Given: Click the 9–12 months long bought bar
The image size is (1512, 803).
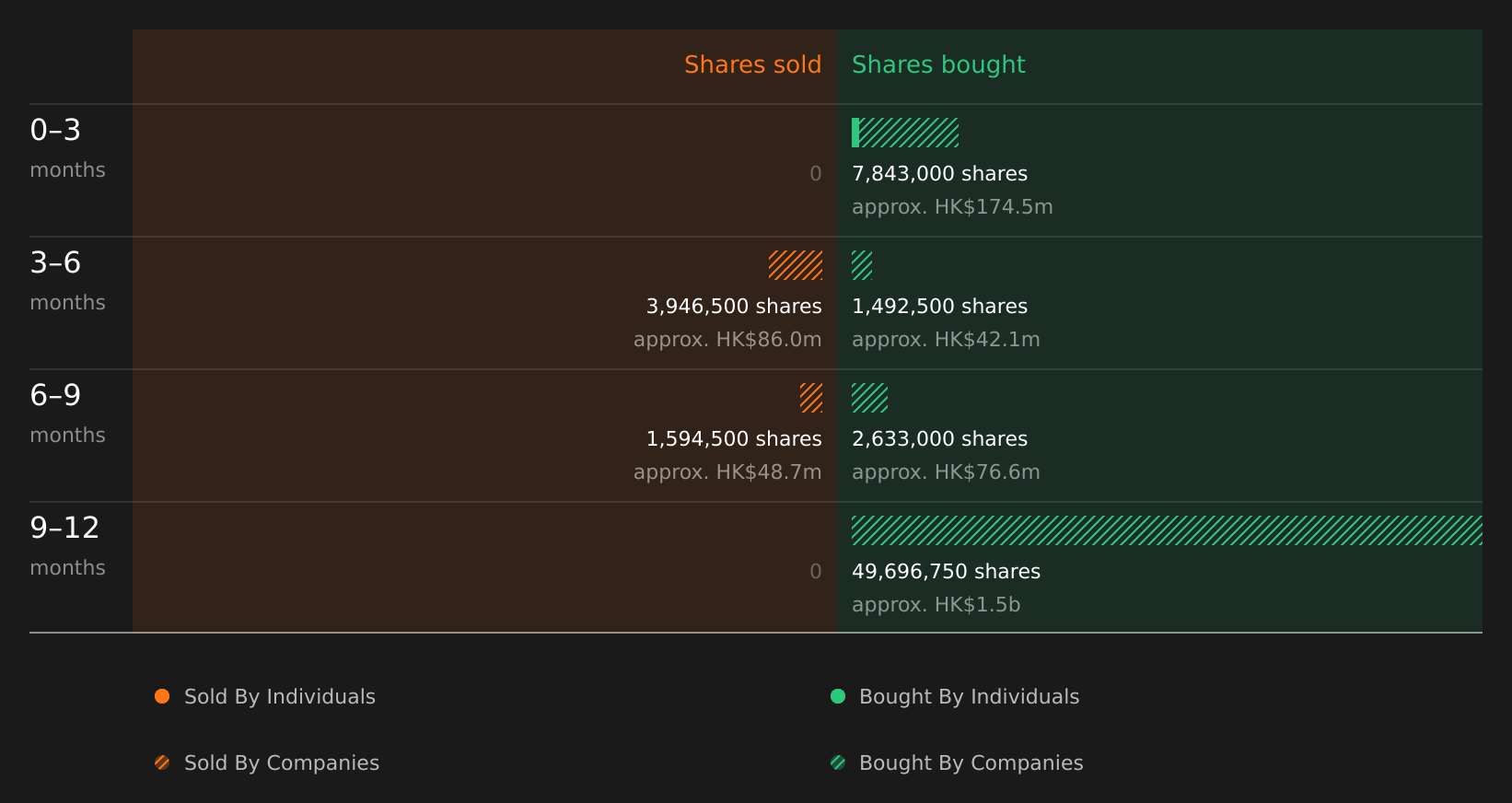Looking at the screenshot, I should (1167, 530).
